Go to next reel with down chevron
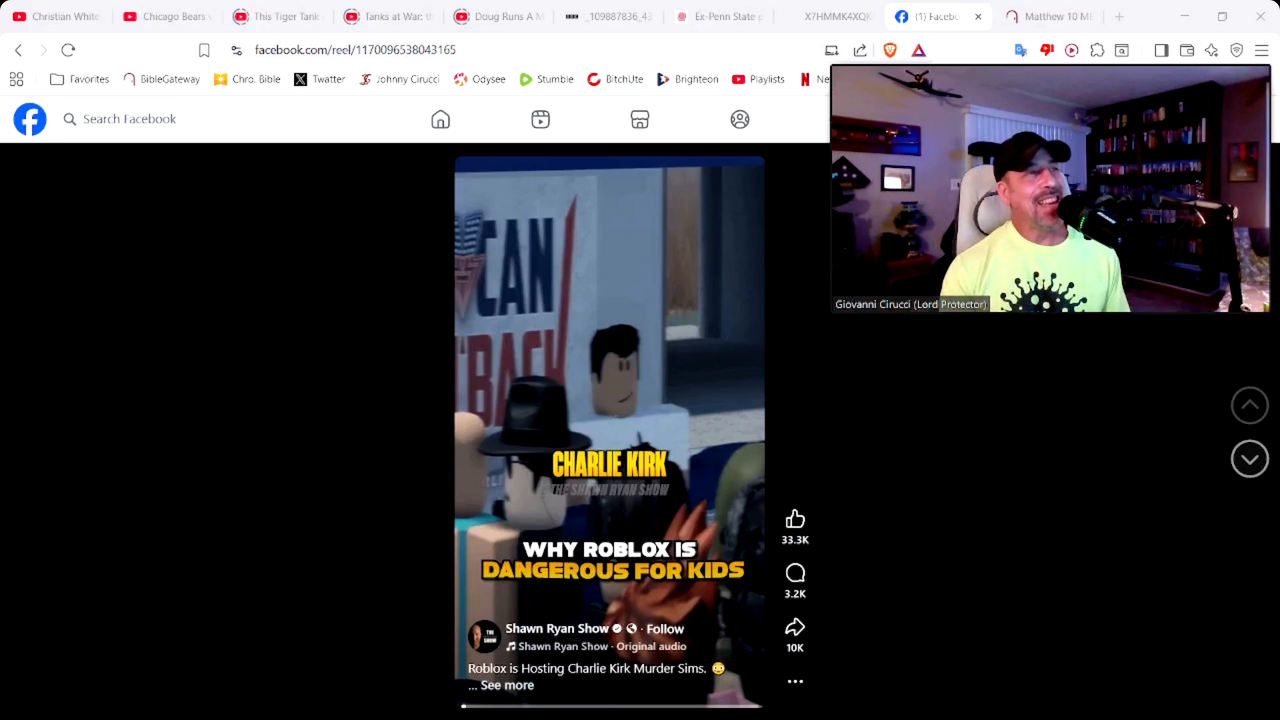This screenshot has width=1280, height=720. (x=1249, y=459)
